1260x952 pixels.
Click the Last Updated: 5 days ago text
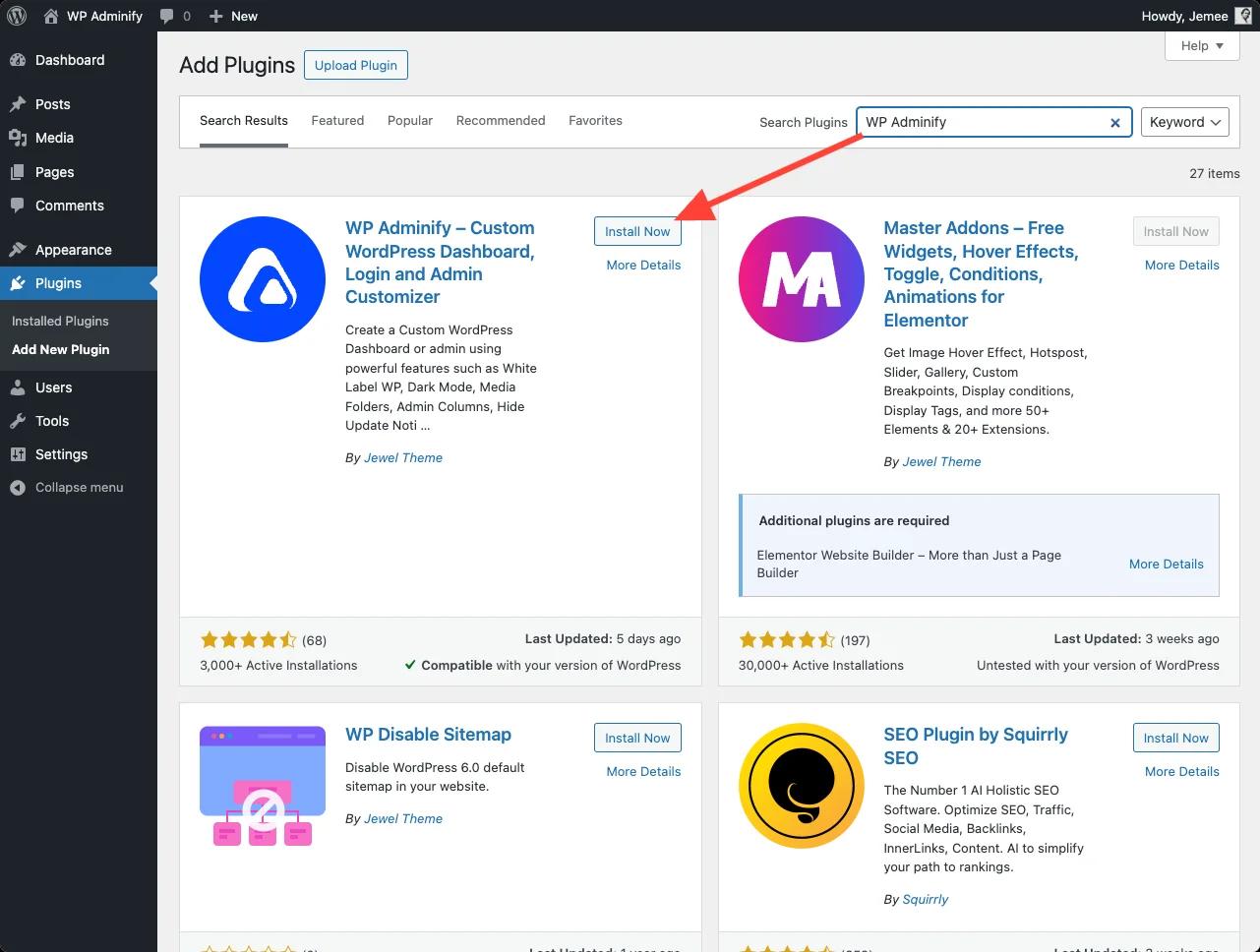tap(603, 638)
